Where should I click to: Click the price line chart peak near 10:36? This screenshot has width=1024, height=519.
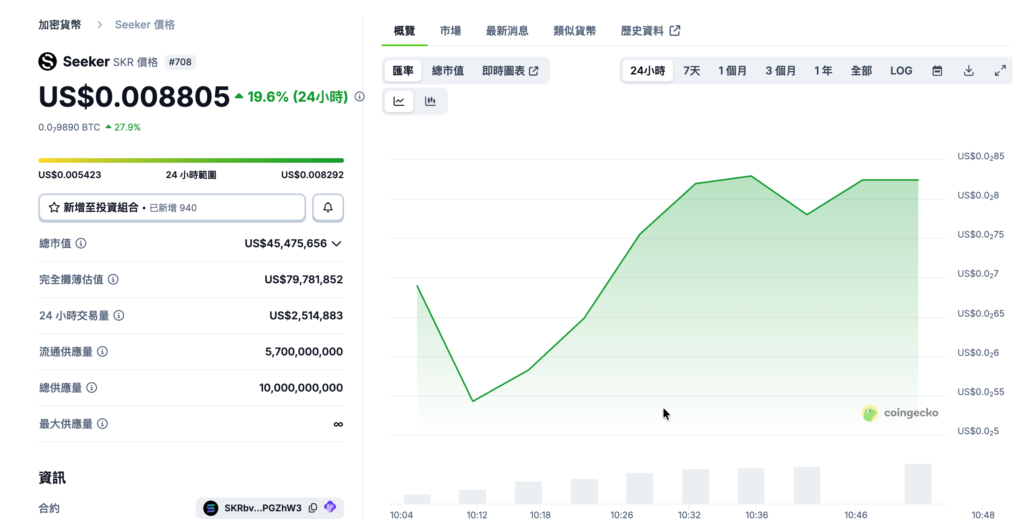click(x=751, y=176)
